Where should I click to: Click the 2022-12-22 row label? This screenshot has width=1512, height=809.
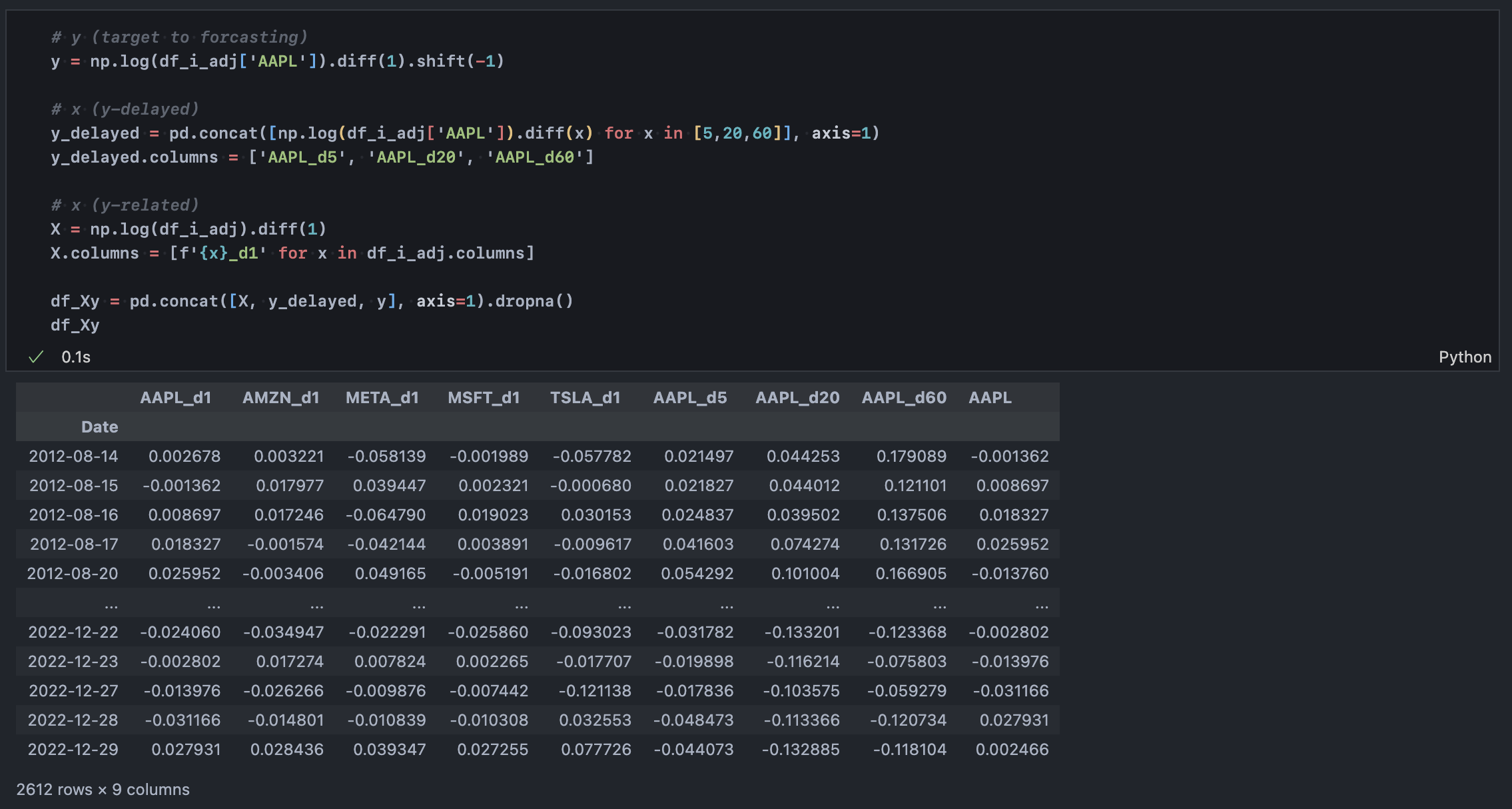coord(73,632)
